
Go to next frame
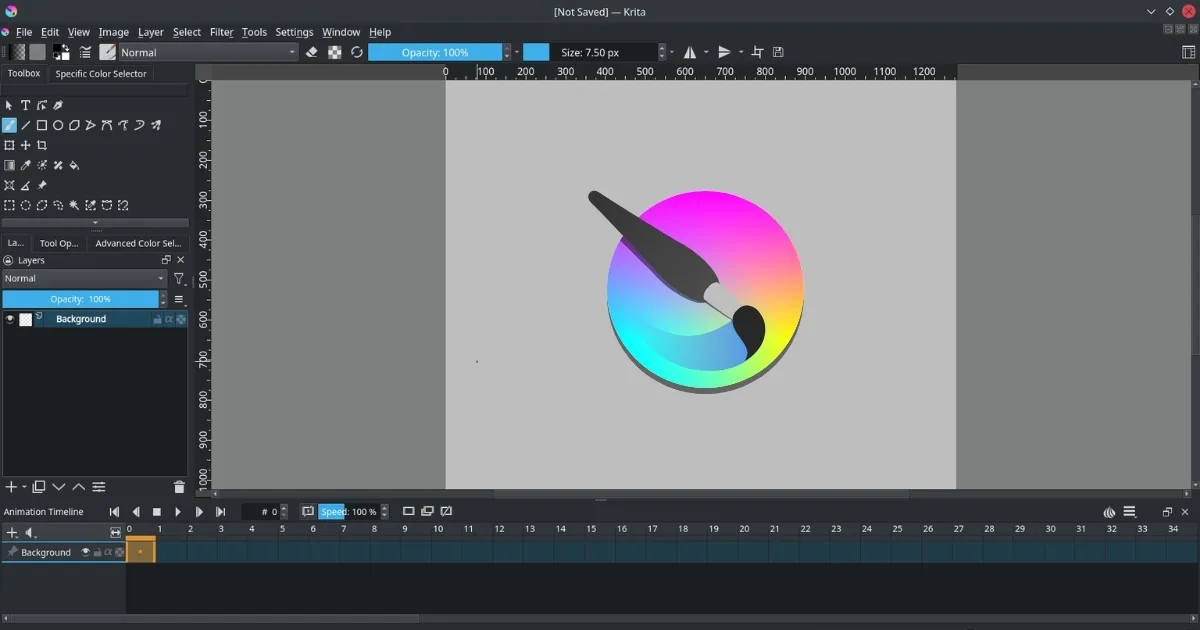pos(199,511)
